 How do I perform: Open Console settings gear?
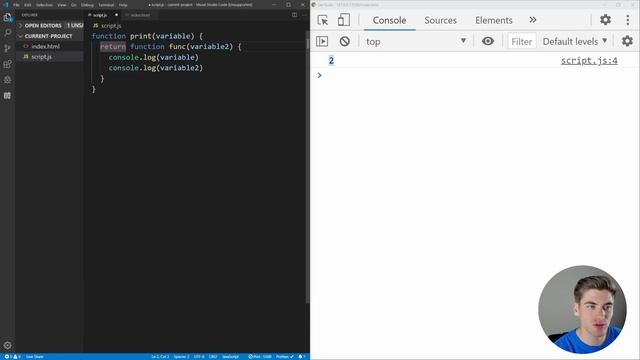coord(627,41)
